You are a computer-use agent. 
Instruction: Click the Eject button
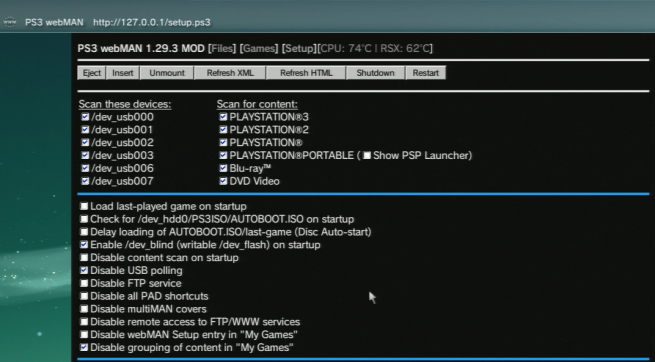pyautogui.click(x=91, y=73)
